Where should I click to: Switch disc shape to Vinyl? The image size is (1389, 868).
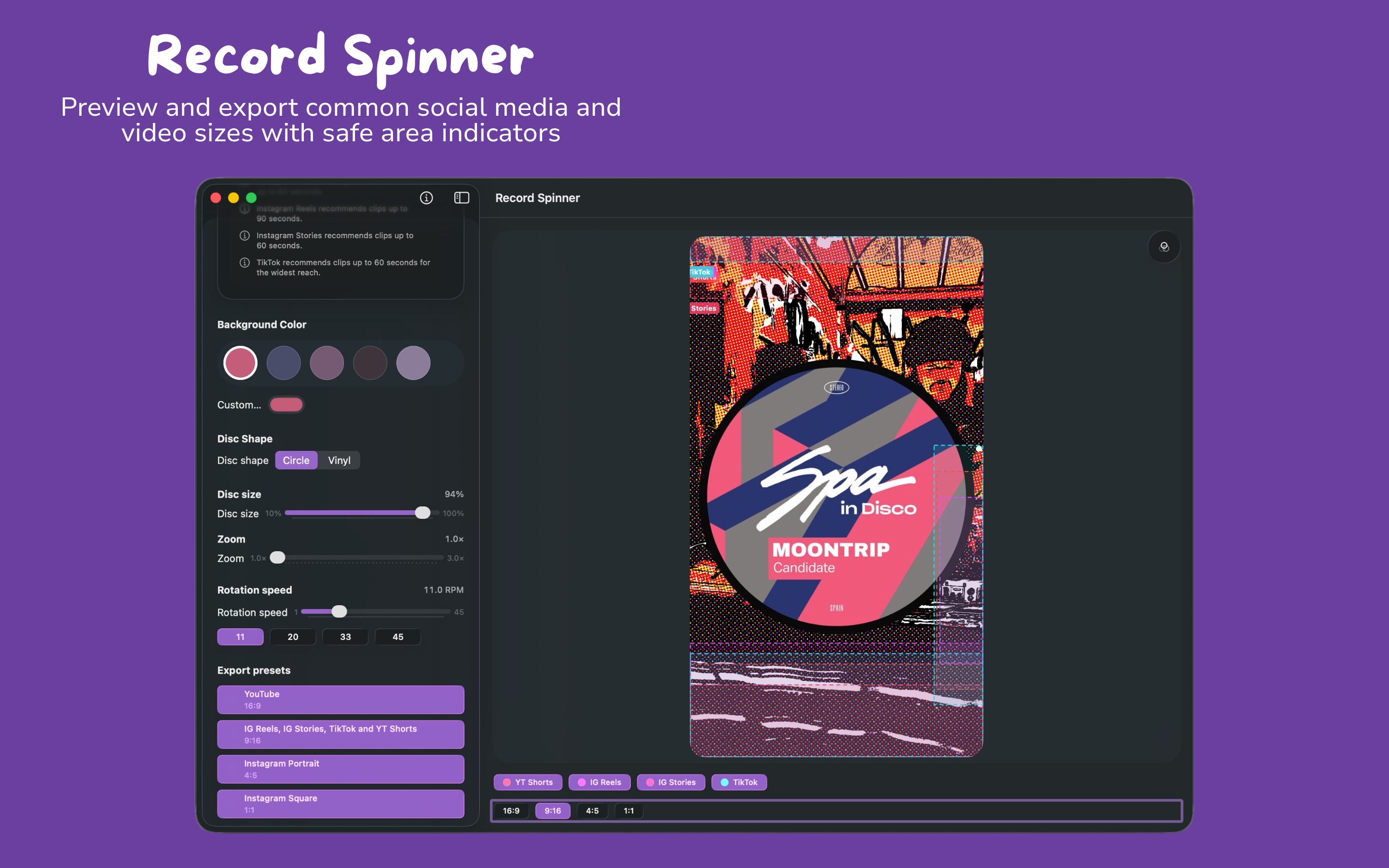[x=339, y=461]
